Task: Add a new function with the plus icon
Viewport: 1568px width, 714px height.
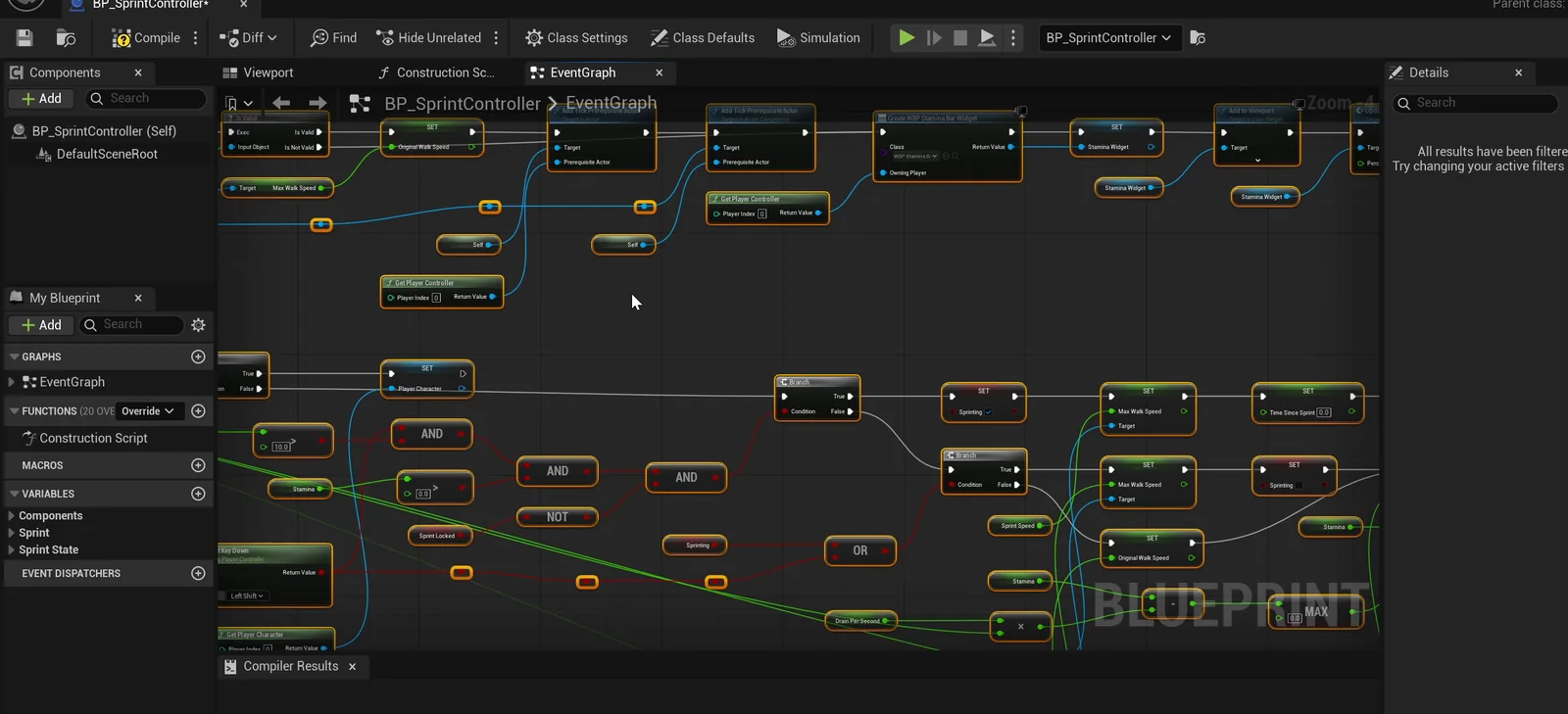Action: coord(198,411)
